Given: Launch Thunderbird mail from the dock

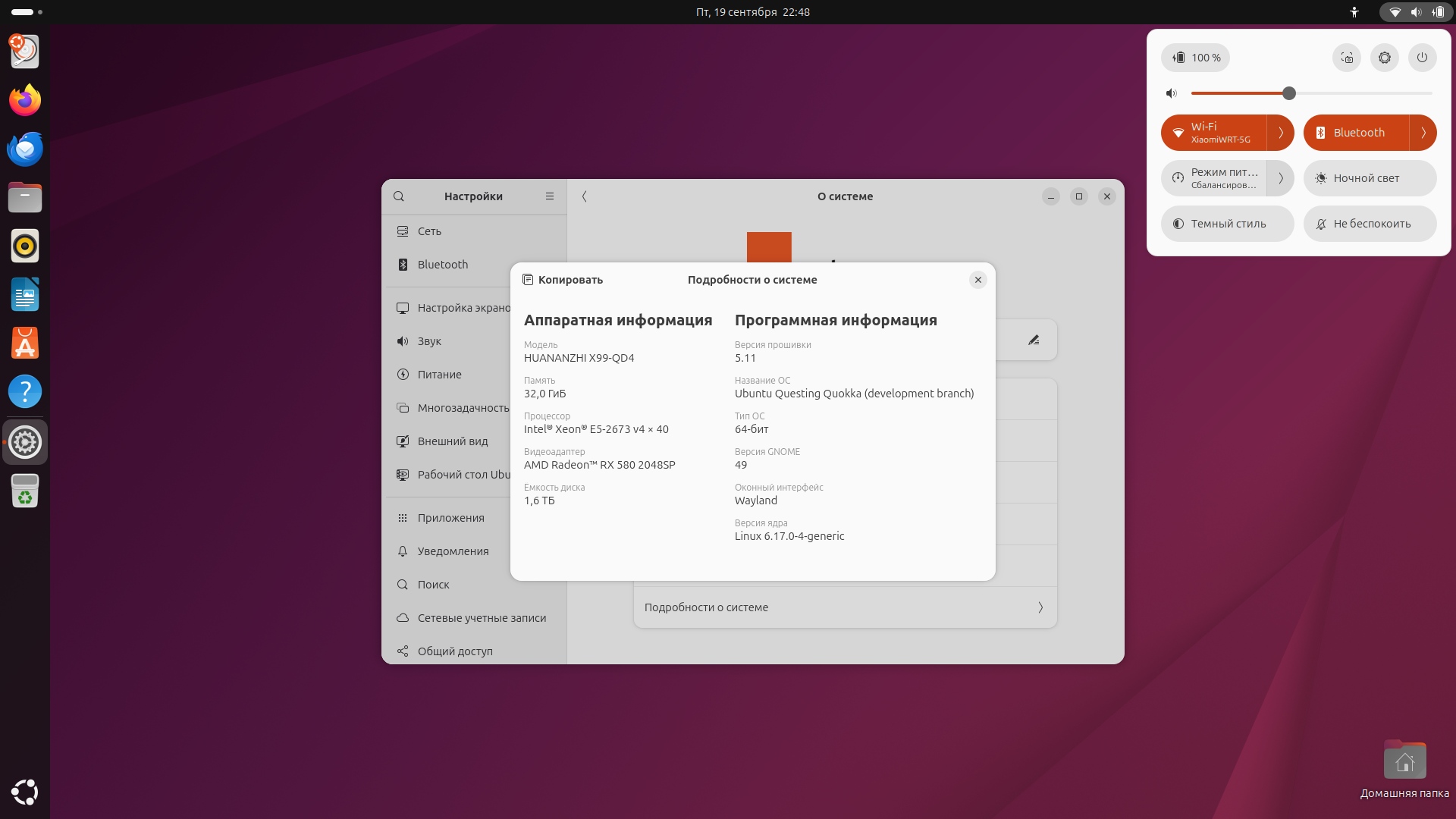Looking at the screenshot, I should [25, 149].
